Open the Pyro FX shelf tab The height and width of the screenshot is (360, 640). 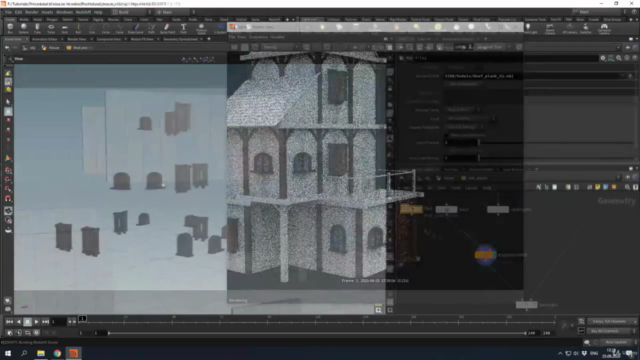click(556, 19)
